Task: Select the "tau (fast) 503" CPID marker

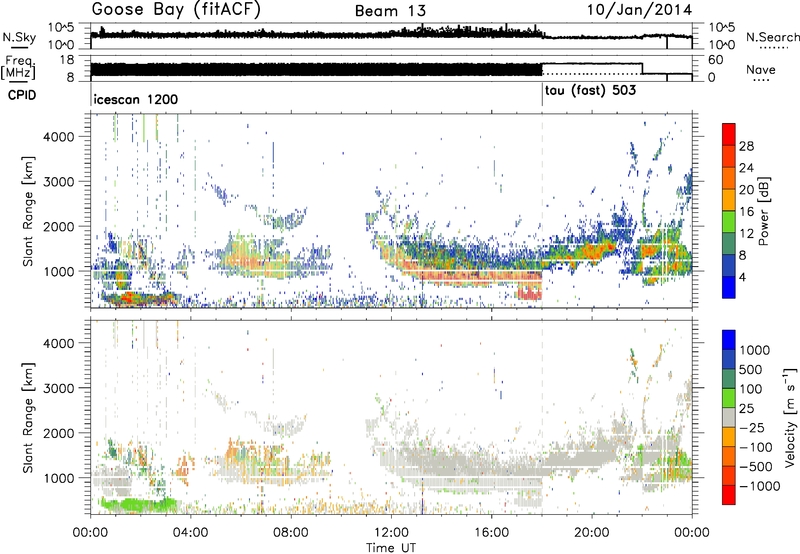Action: coord(590,91)
